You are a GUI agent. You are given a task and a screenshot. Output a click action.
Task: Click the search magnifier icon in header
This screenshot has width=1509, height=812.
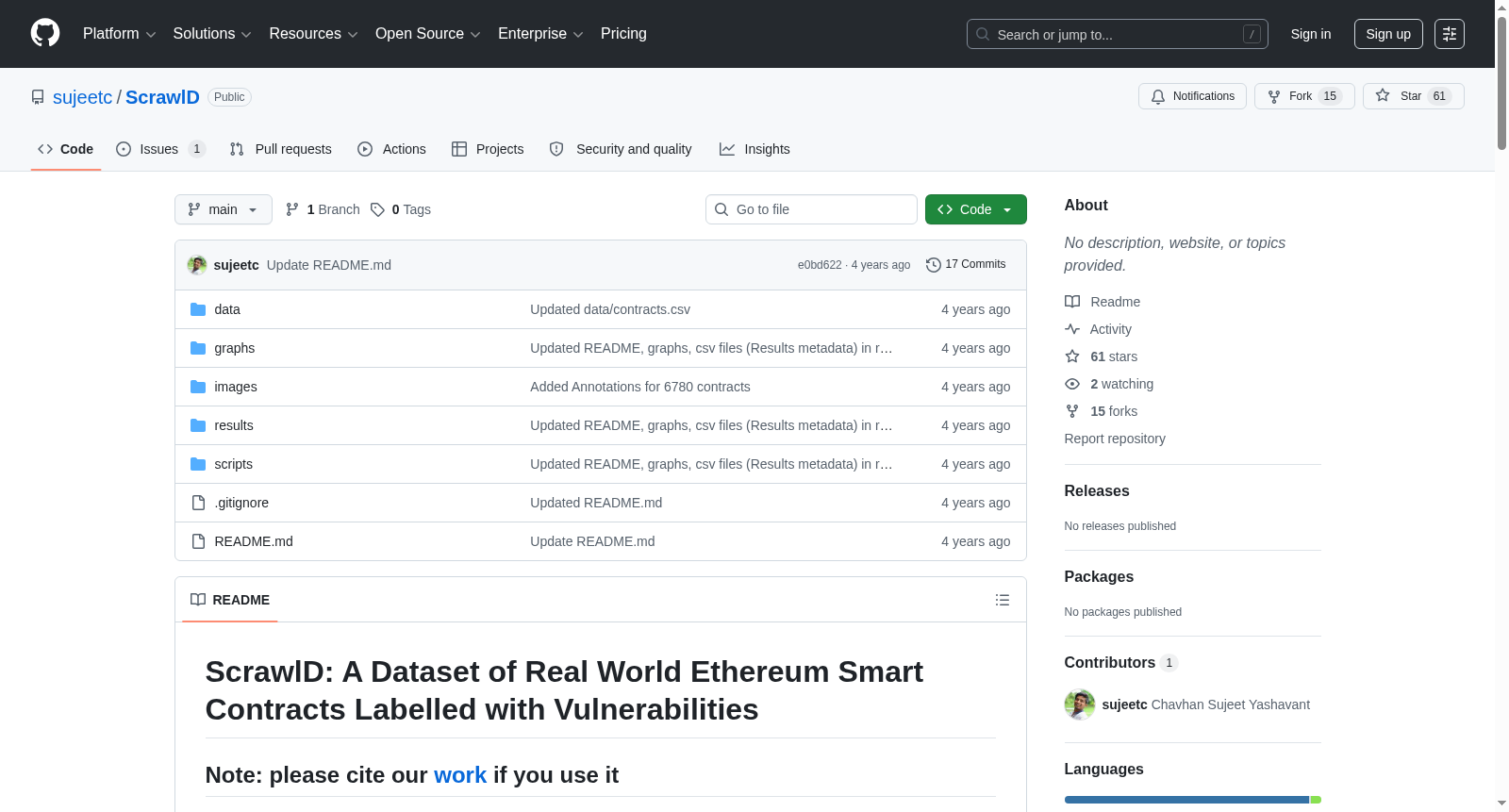pyautogui.click(x=983, y=34)
